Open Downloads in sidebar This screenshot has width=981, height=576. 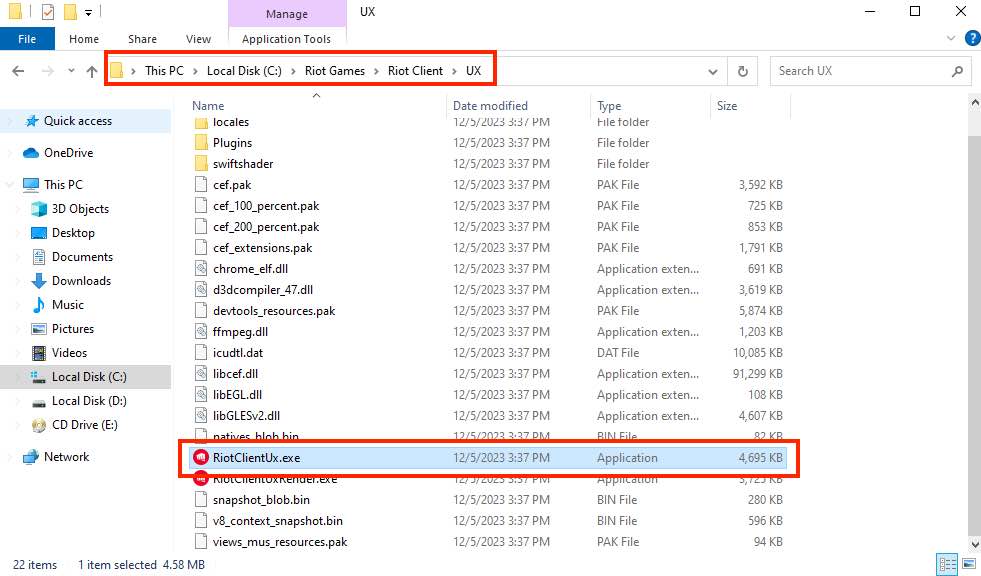pyautogui.click(x=81, y=281)
